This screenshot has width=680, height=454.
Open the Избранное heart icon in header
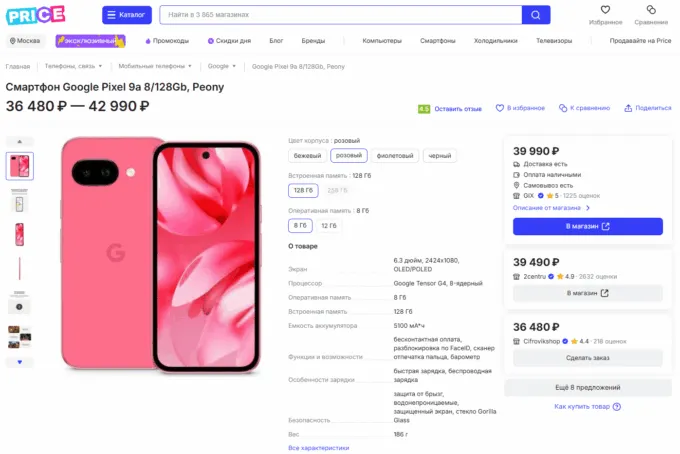[x=605, y=10]
